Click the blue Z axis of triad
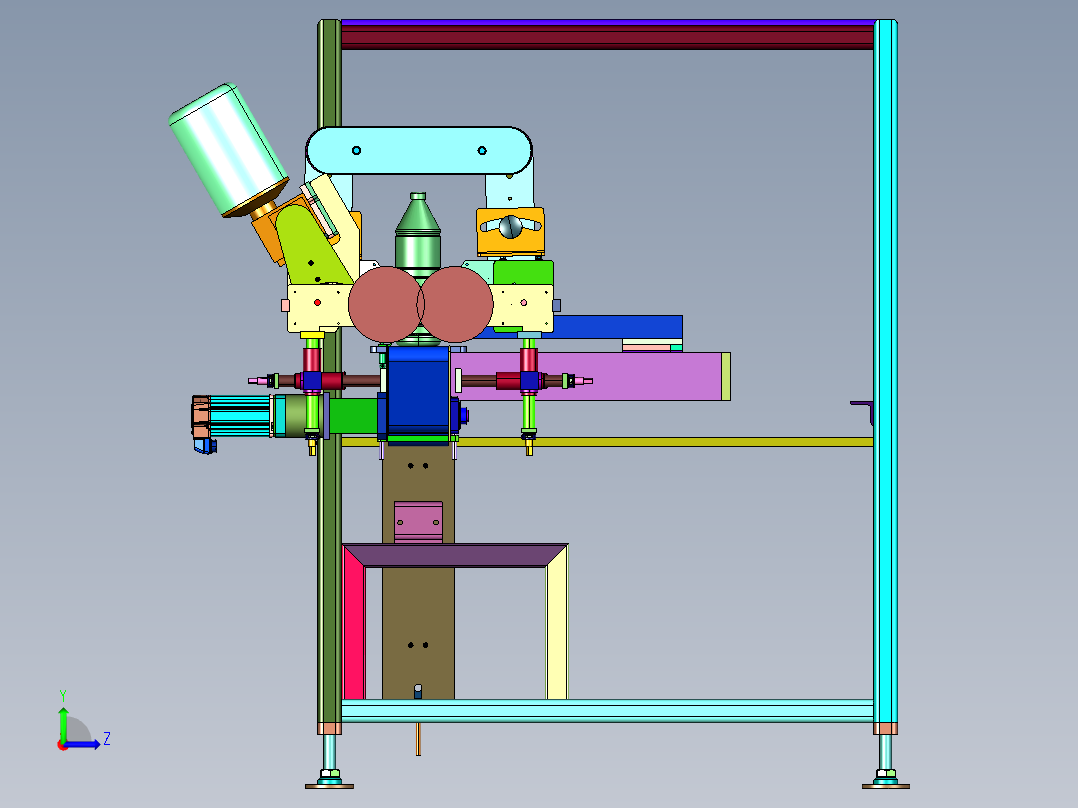1078x808 pixels. tap(83, 744)
